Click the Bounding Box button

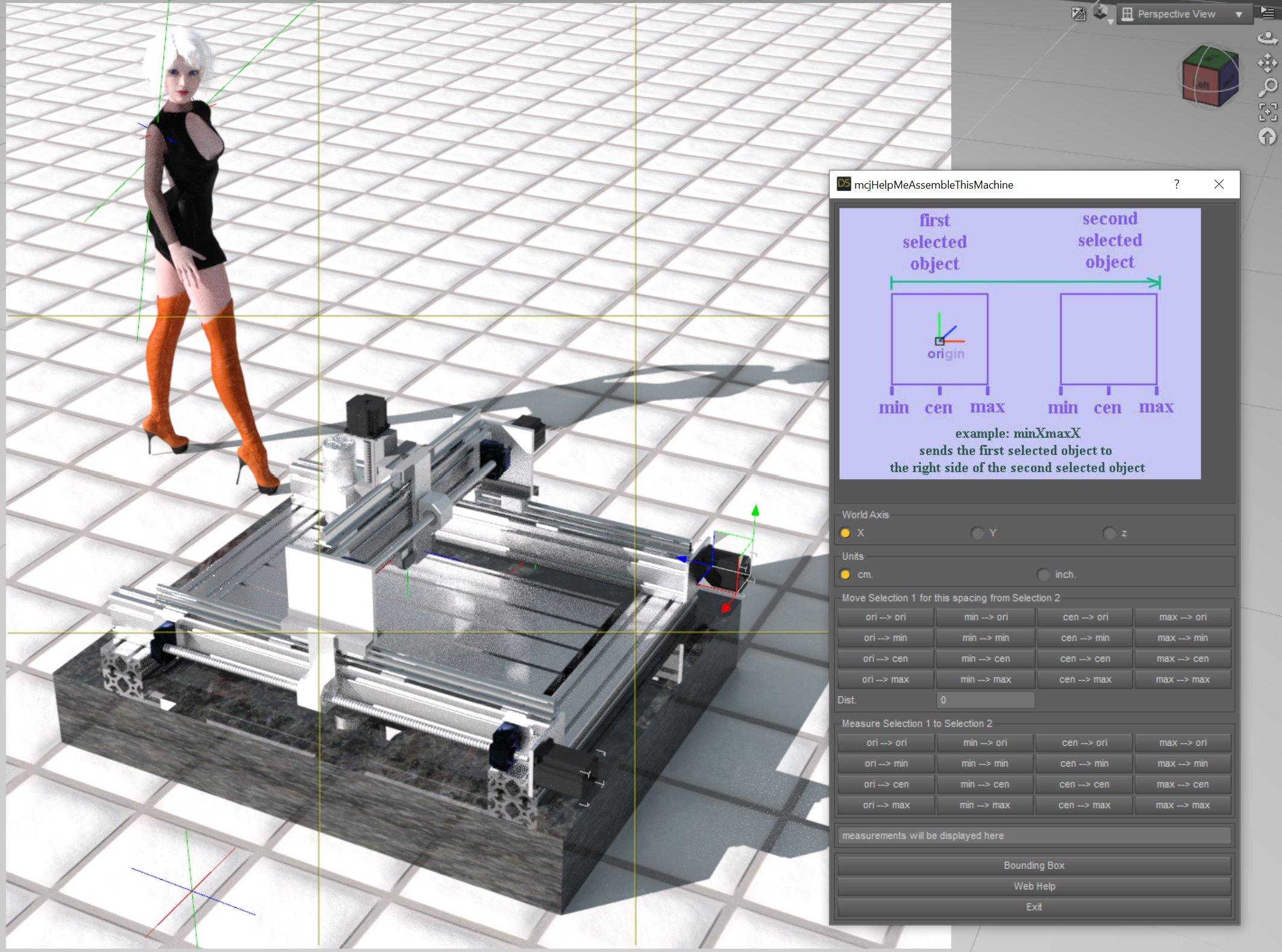click(1034, 865)
